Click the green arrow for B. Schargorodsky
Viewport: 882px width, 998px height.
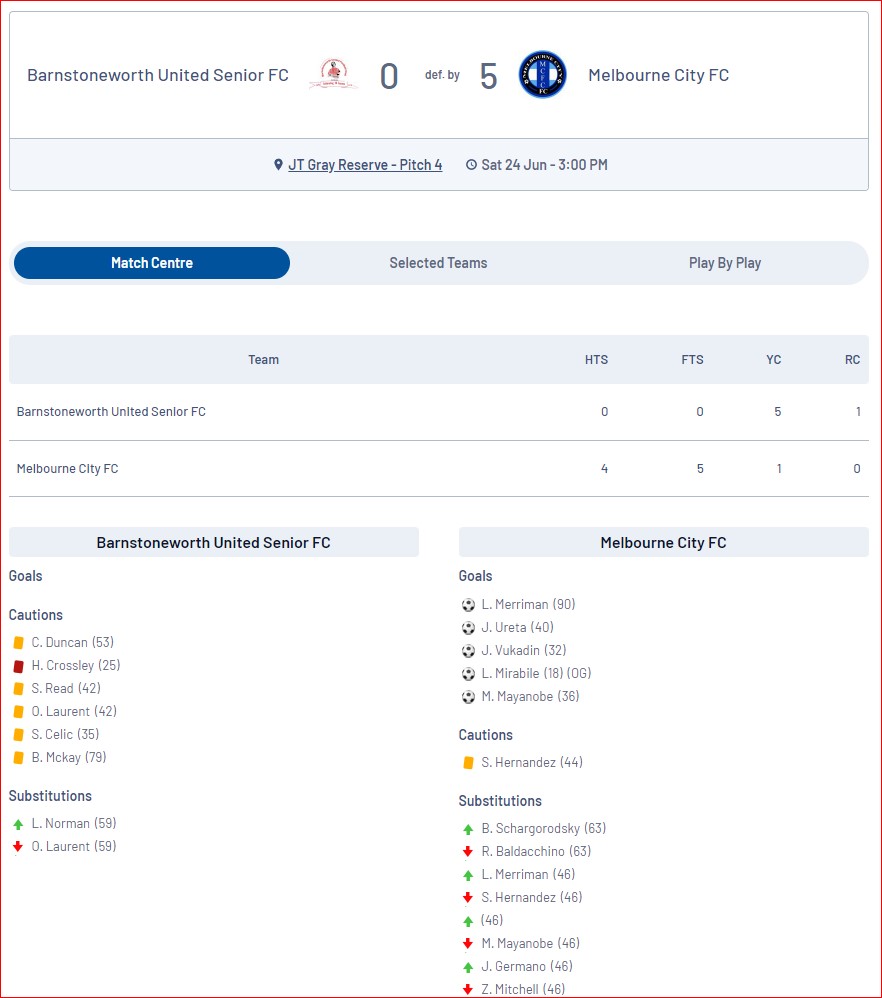(x=468, y=829)
